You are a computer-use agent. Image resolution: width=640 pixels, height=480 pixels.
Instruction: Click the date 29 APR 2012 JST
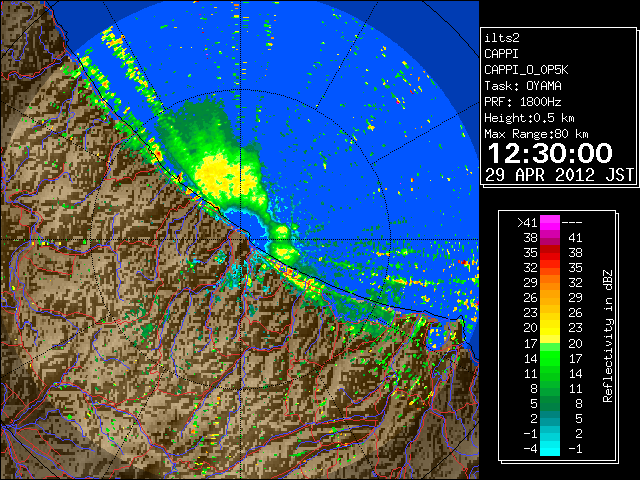[x=560, y=175]
